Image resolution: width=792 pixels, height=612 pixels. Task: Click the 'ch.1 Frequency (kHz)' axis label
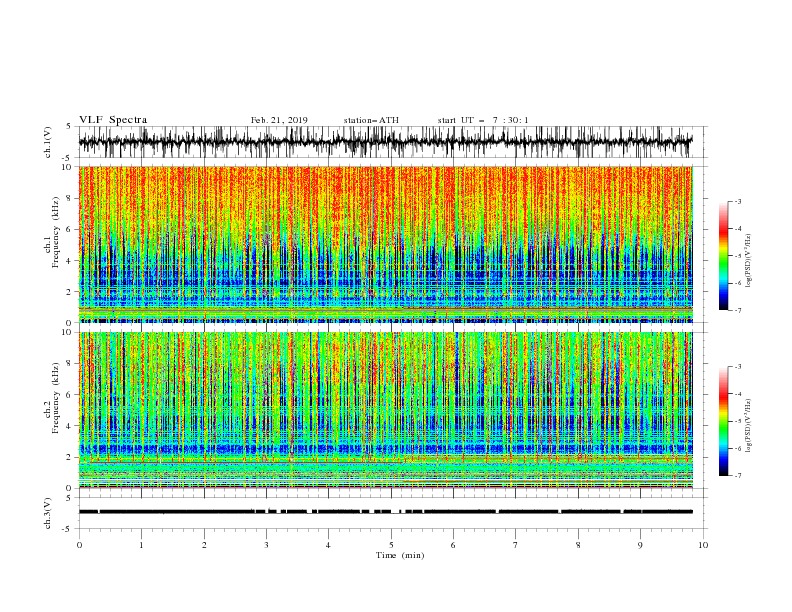coord(52,232)
